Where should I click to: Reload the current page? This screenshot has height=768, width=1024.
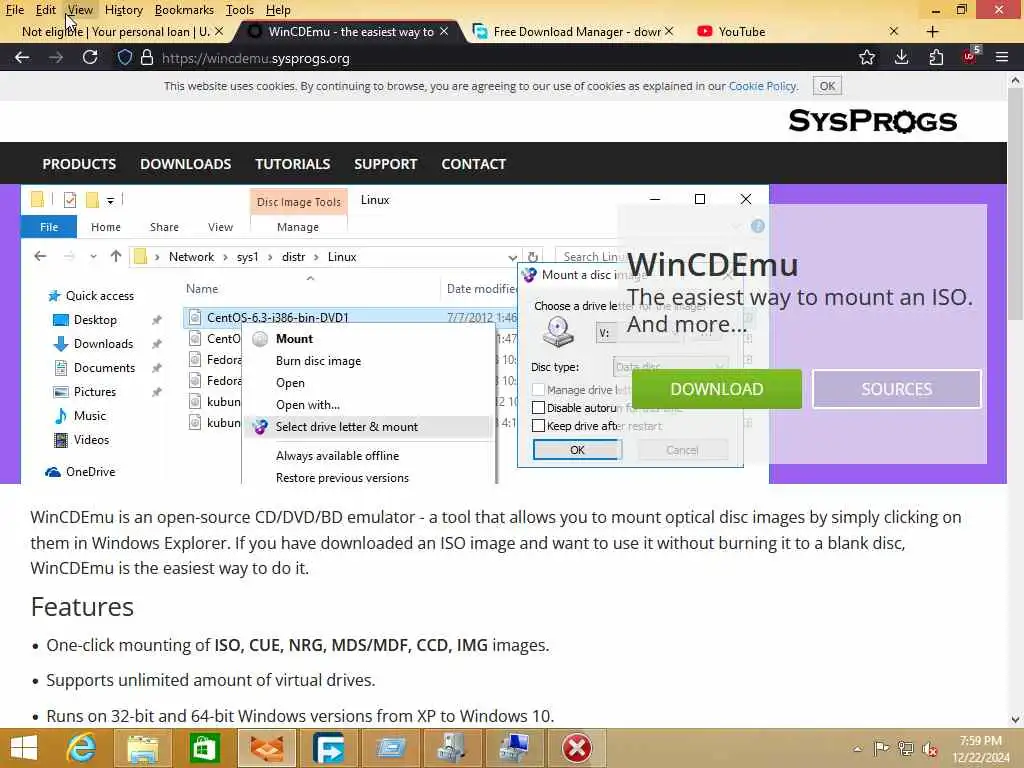(90, 57)
